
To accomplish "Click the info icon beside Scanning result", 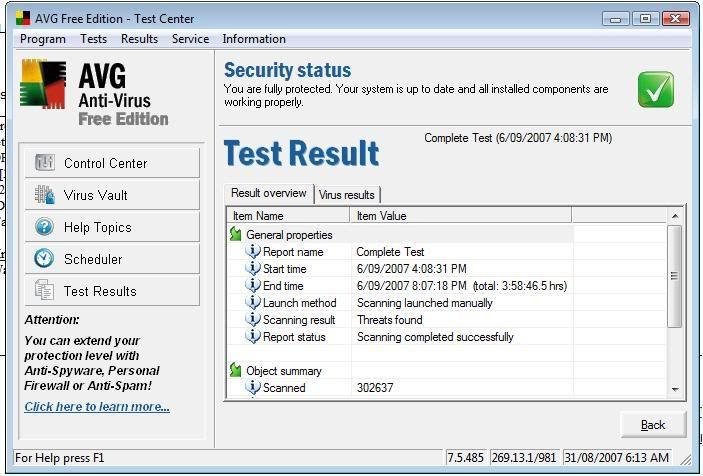I will 253,320.
